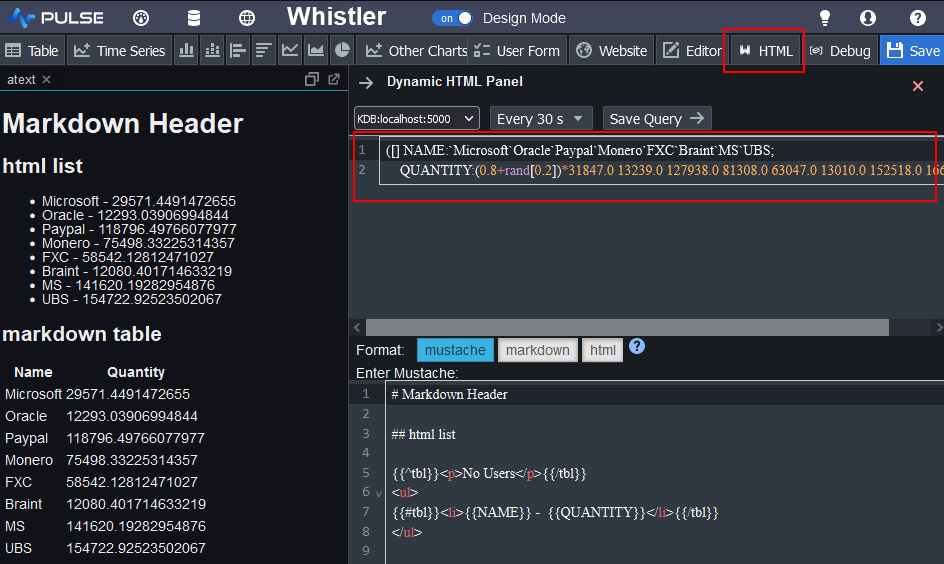Click the '# Markdown Header' template line
The width and height of the screenshot is (944, 564).
tap(449, 394)
